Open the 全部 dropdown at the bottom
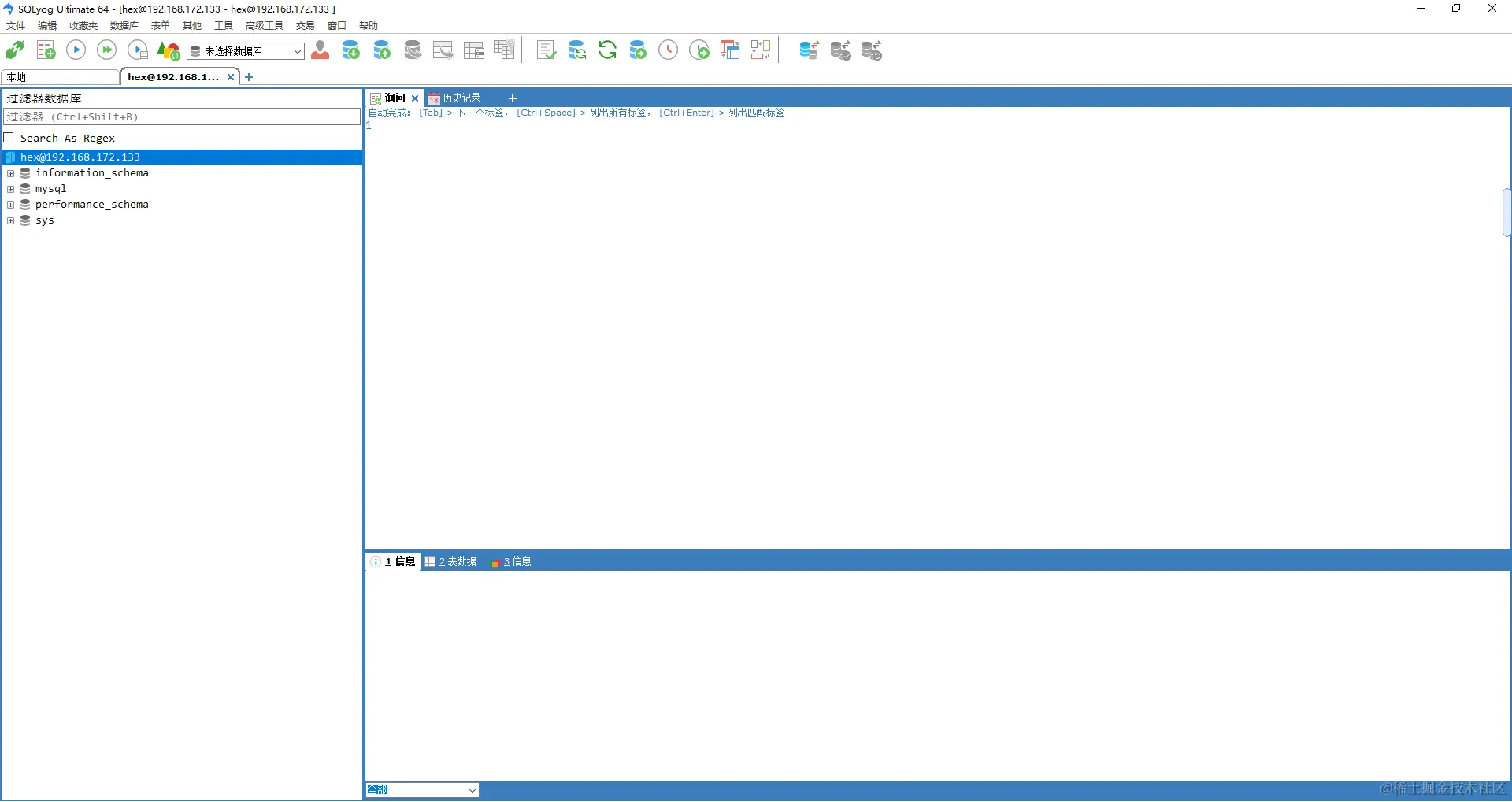The image size is (1512, 802). (422, 789)
